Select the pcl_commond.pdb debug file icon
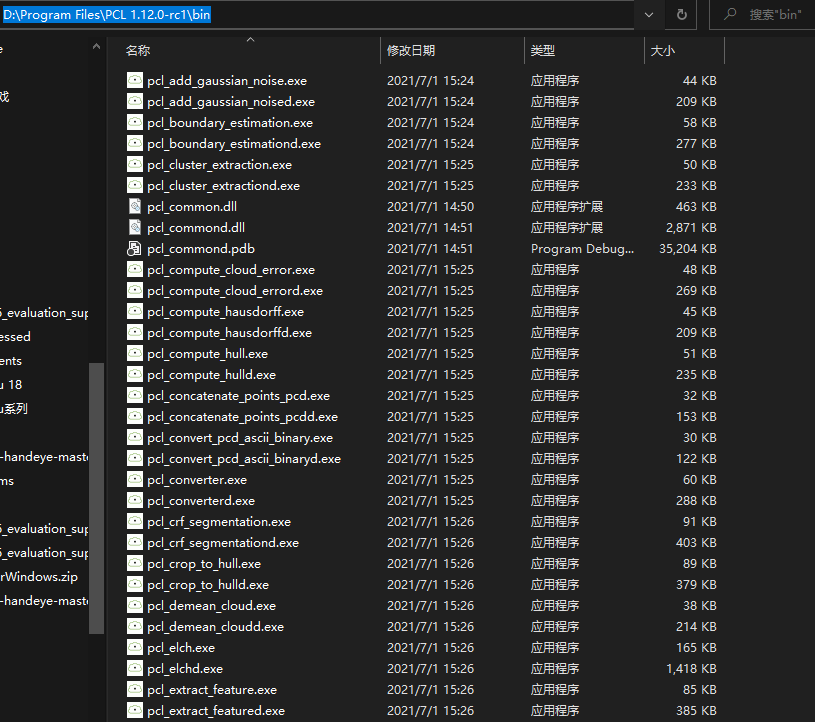 pyautogui.click(x=133, y=248)
